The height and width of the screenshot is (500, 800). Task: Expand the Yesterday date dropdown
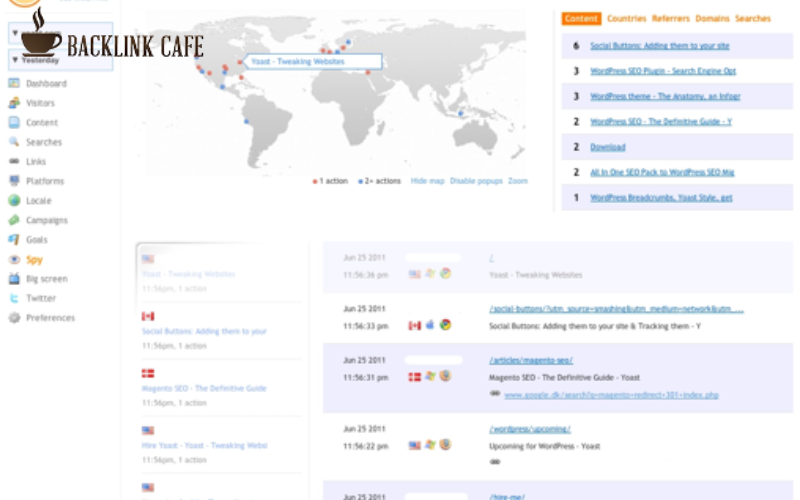tap(60, 60)
